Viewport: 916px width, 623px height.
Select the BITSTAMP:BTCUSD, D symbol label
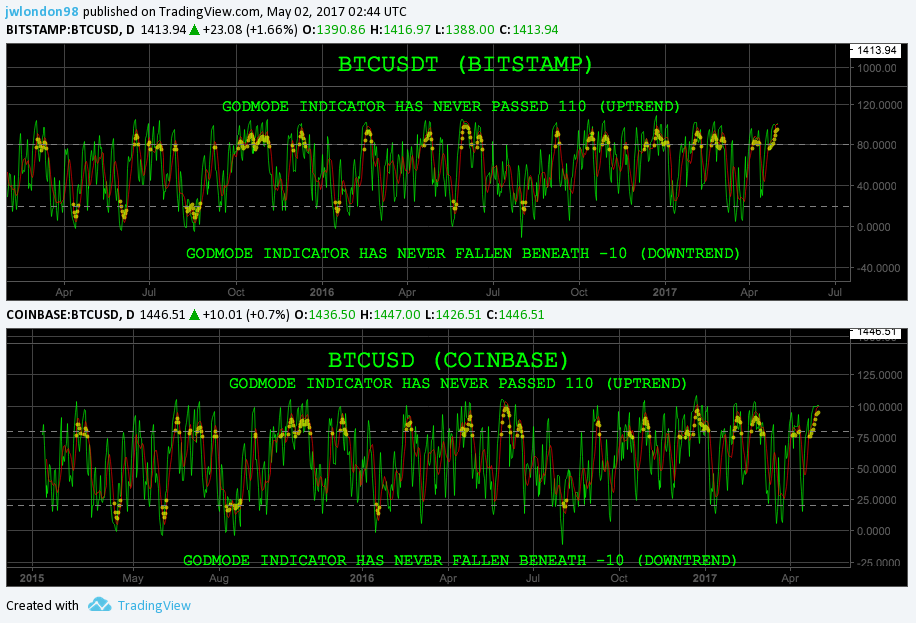pos(70,29)
